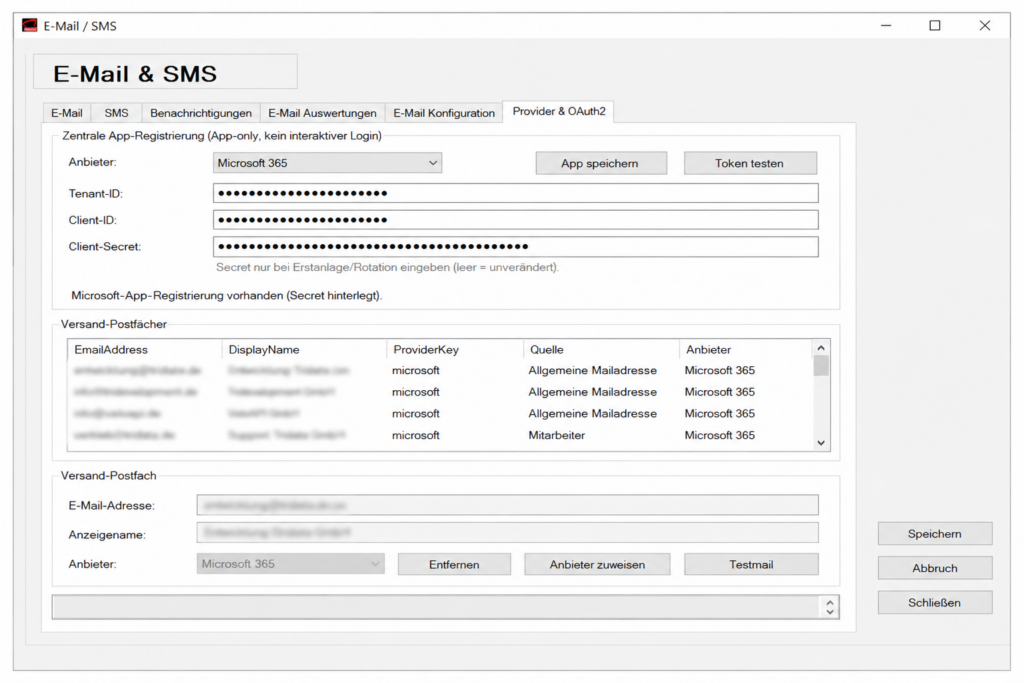1024x683 pixels.
Task: Click the Abbruch button
Action: click(x=935, y=568)
